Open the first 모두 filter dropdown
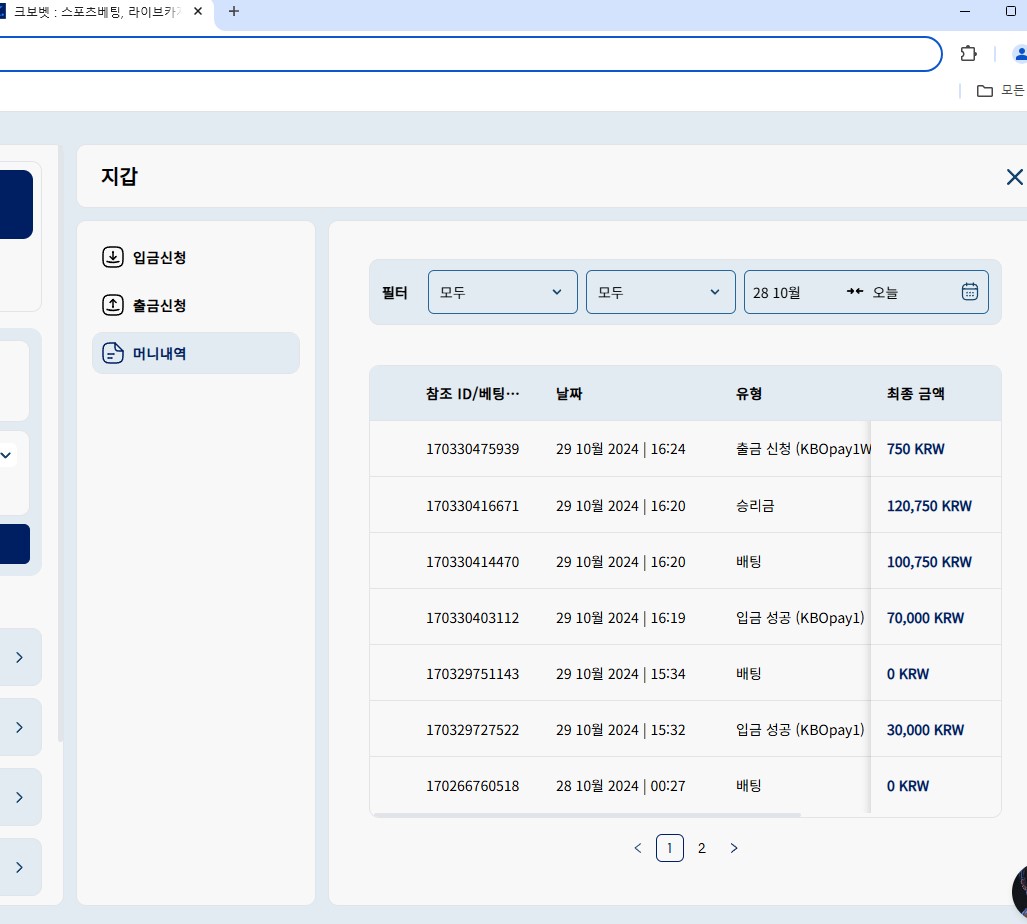This screenshot has height=924, width=1027. pyautogui.click(x=502, y=292)
